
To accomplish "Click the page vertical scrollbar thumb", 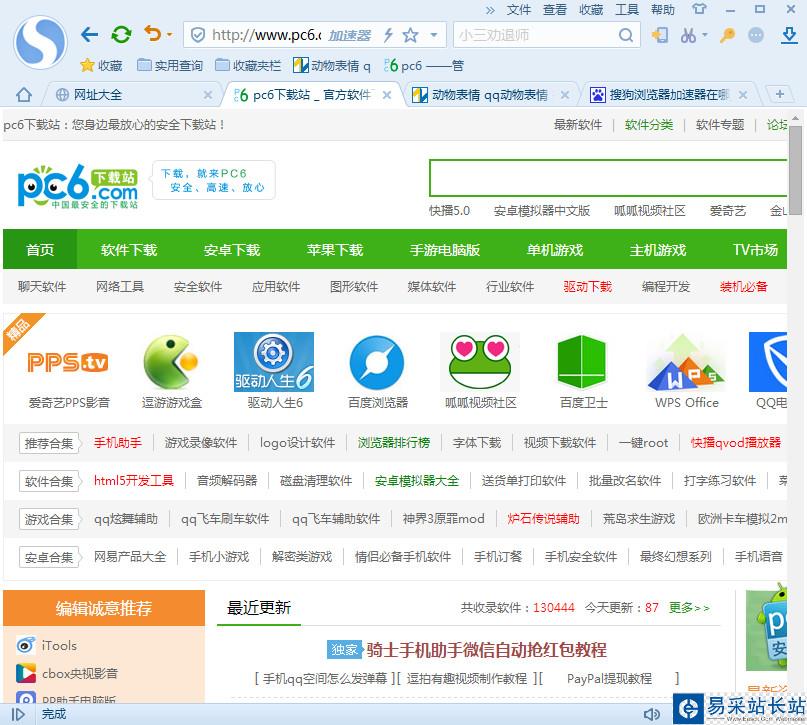I will point(795,170).
